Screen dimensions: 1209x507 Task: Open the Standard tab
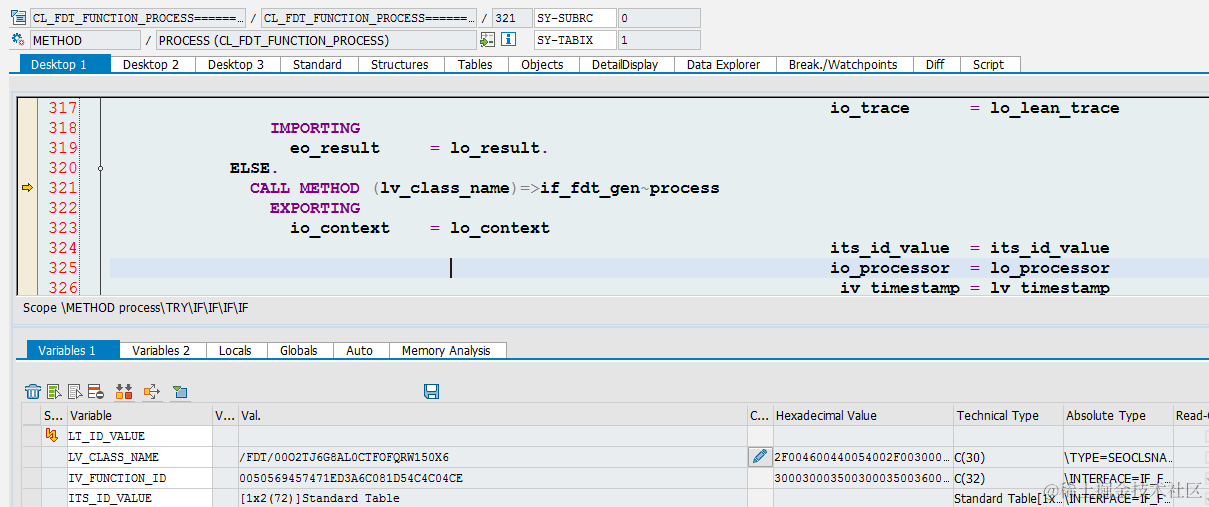[317, 64]
